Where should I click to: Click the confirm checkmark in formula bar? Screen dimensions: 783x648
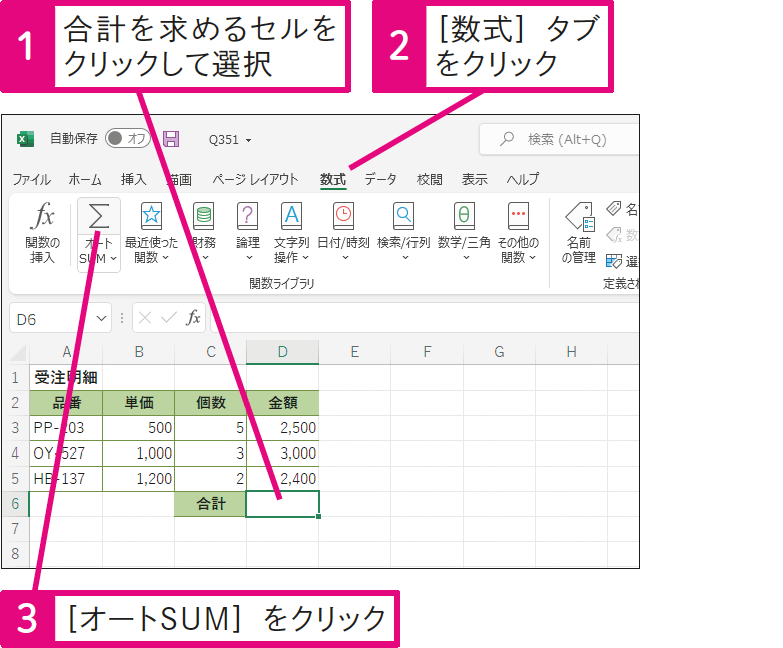click(x=169, y=318)
